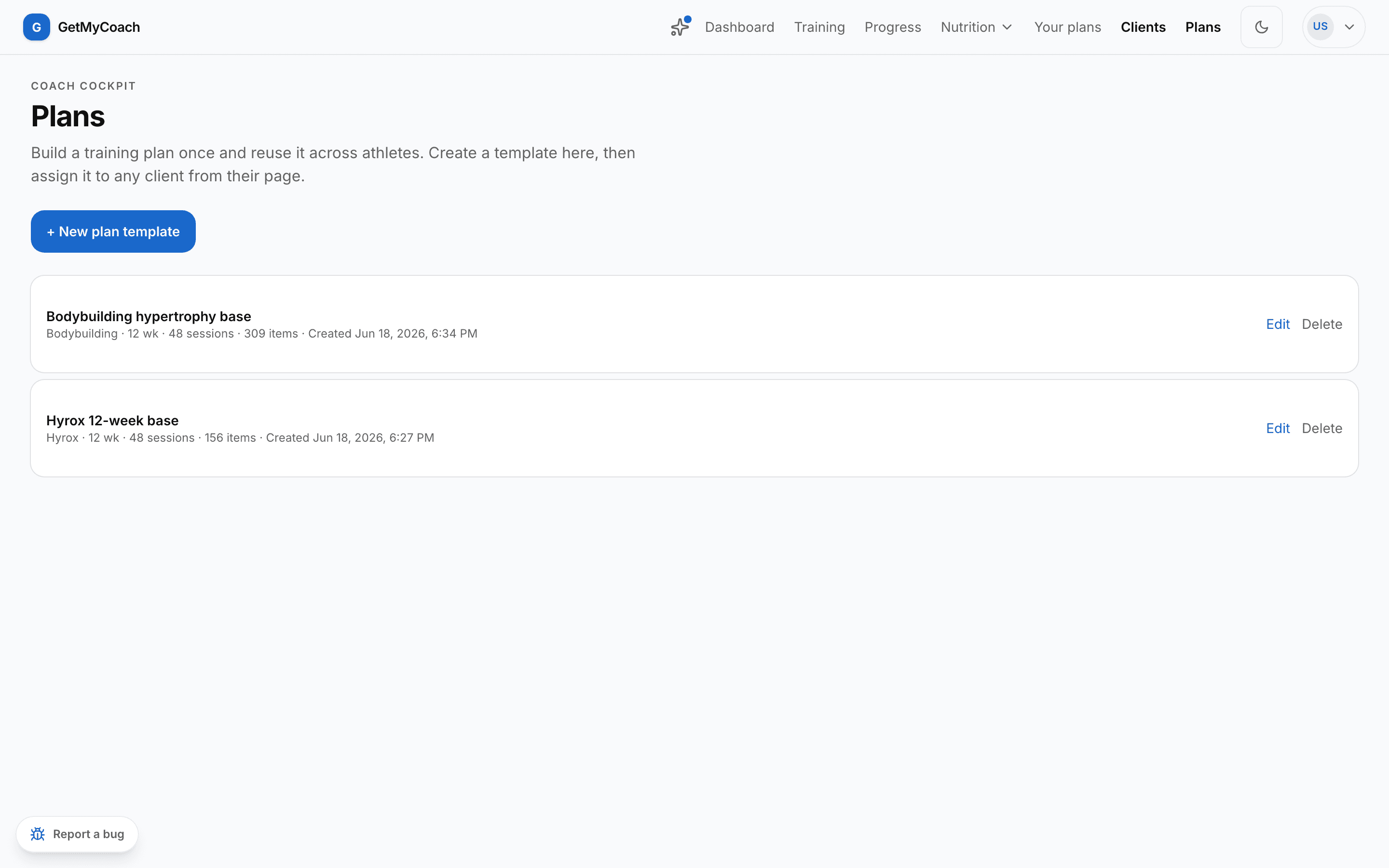The height and width of the screenshot is (868, 1389).
Task: Select the Plans nav item
Action: pyautogui.click(x=1202, y=27)
